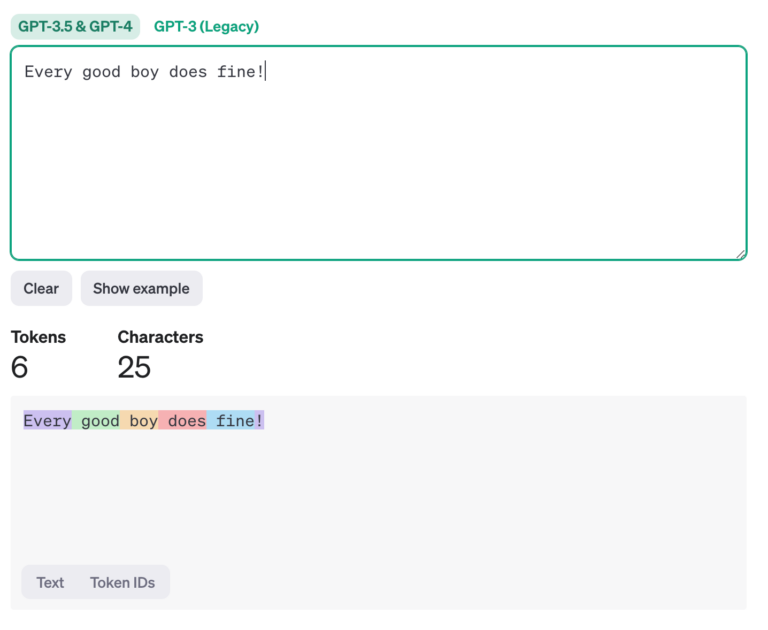Click inside the tokenizer text input area

click(379, 153)
